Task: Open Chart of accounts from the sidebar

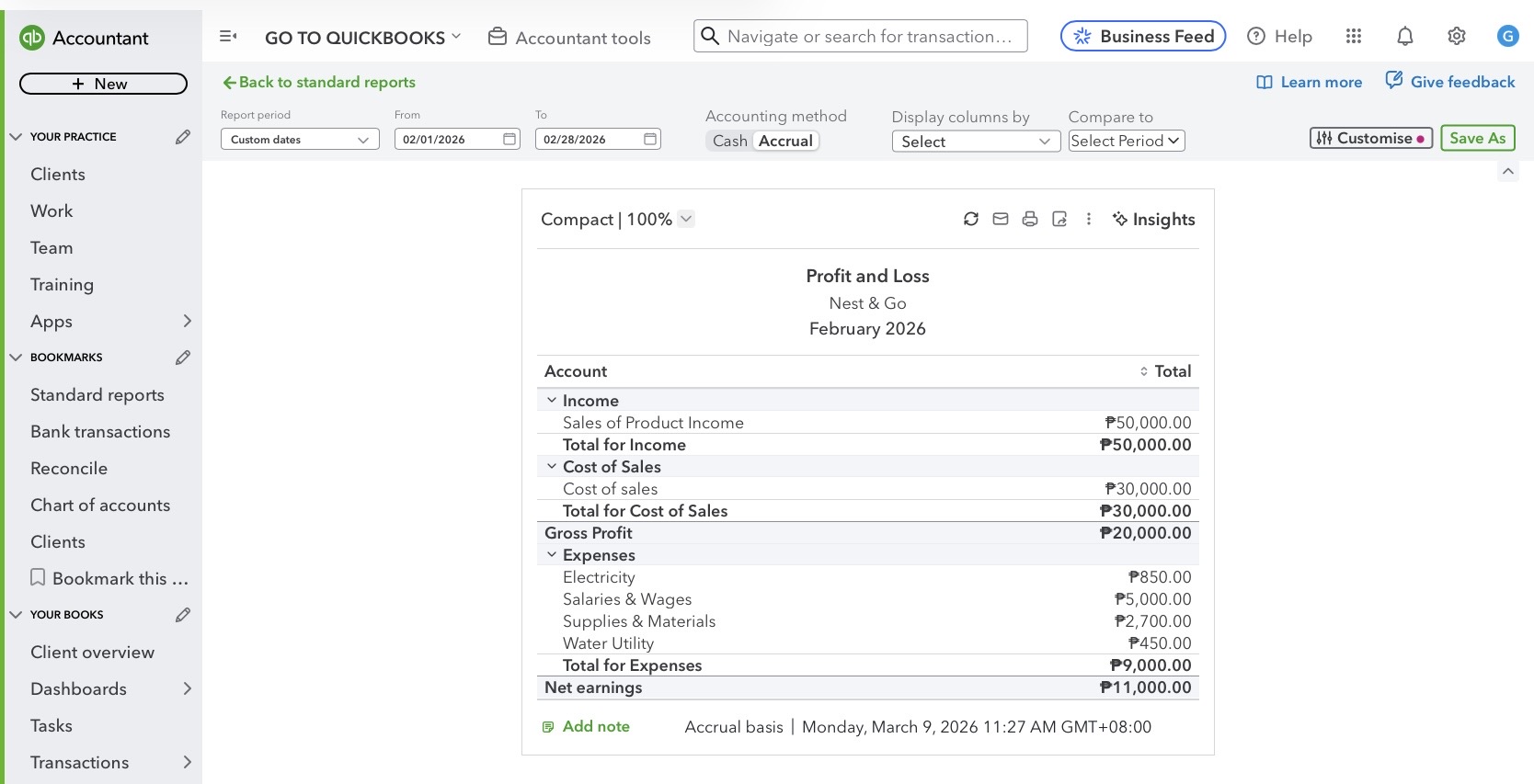Action: [x=100, y=506]
